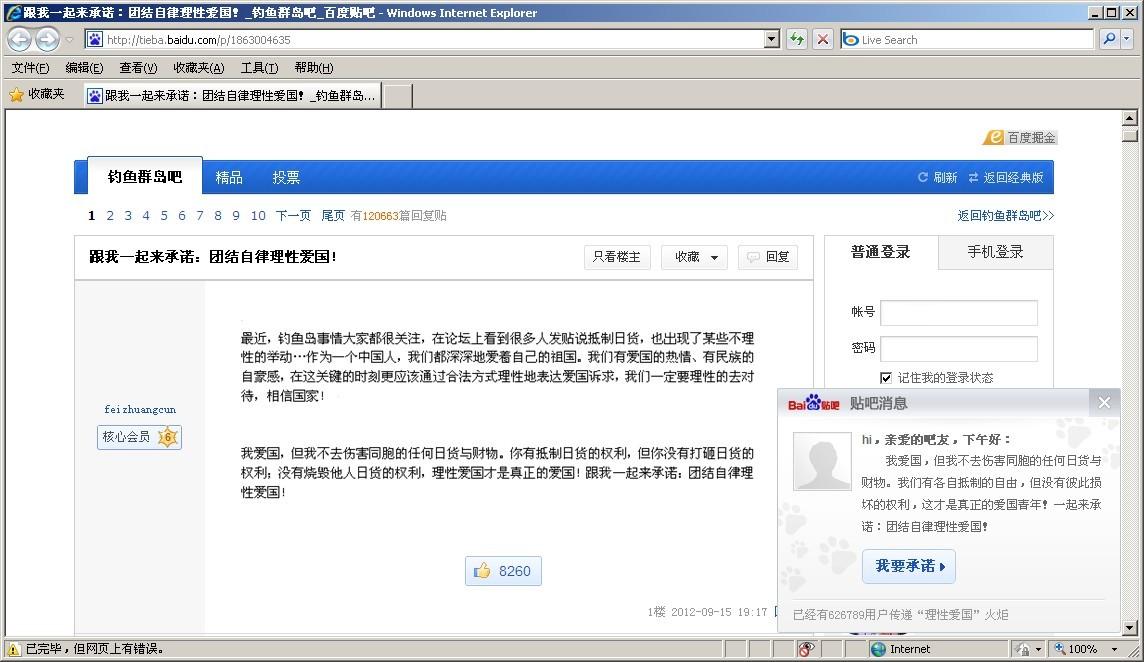
Task: Open the 工具(T) menu
Action: click(259, 68)
